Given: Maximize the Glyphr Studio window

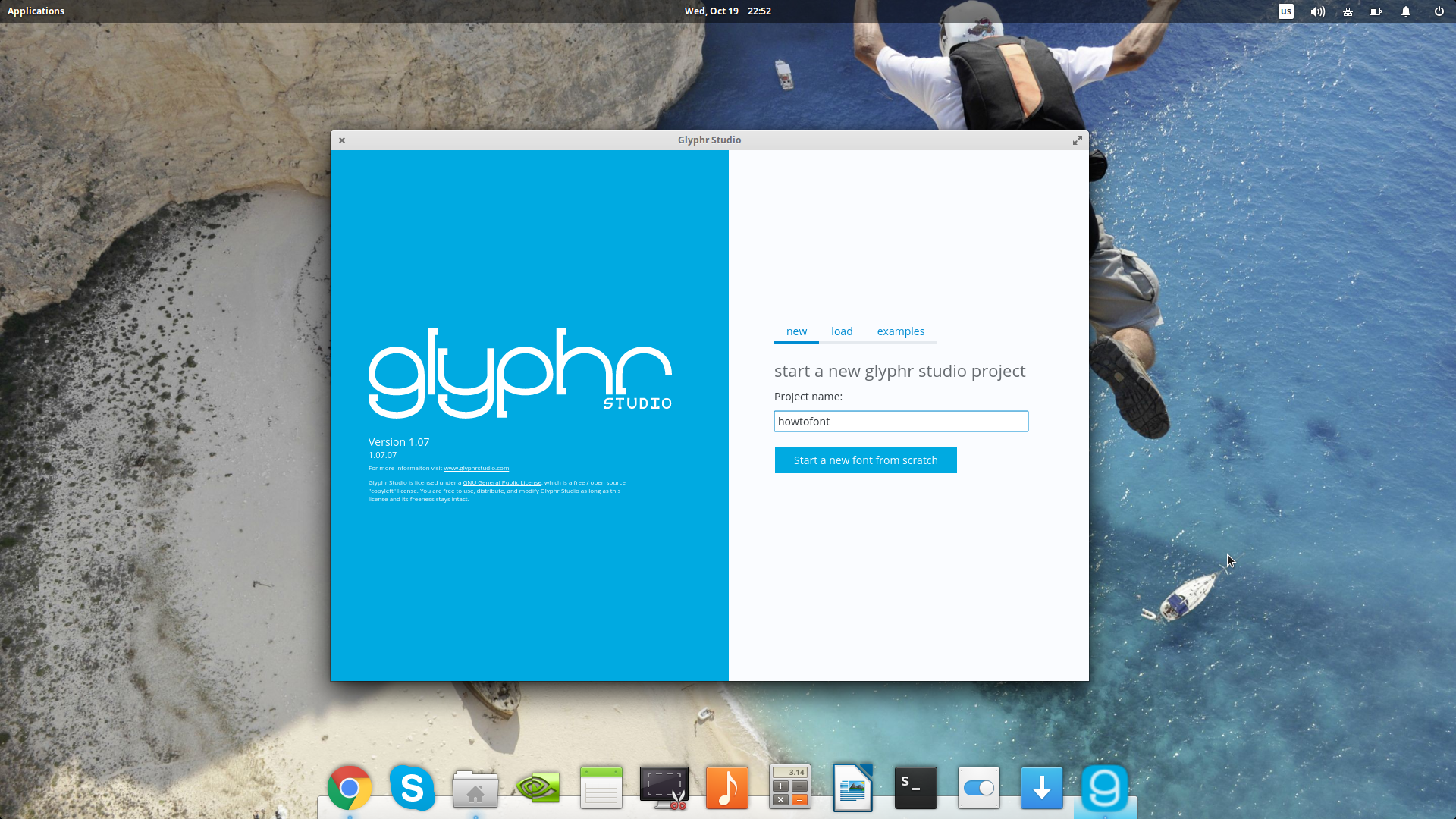Looking at the screenshot, I should (1077, 140).
